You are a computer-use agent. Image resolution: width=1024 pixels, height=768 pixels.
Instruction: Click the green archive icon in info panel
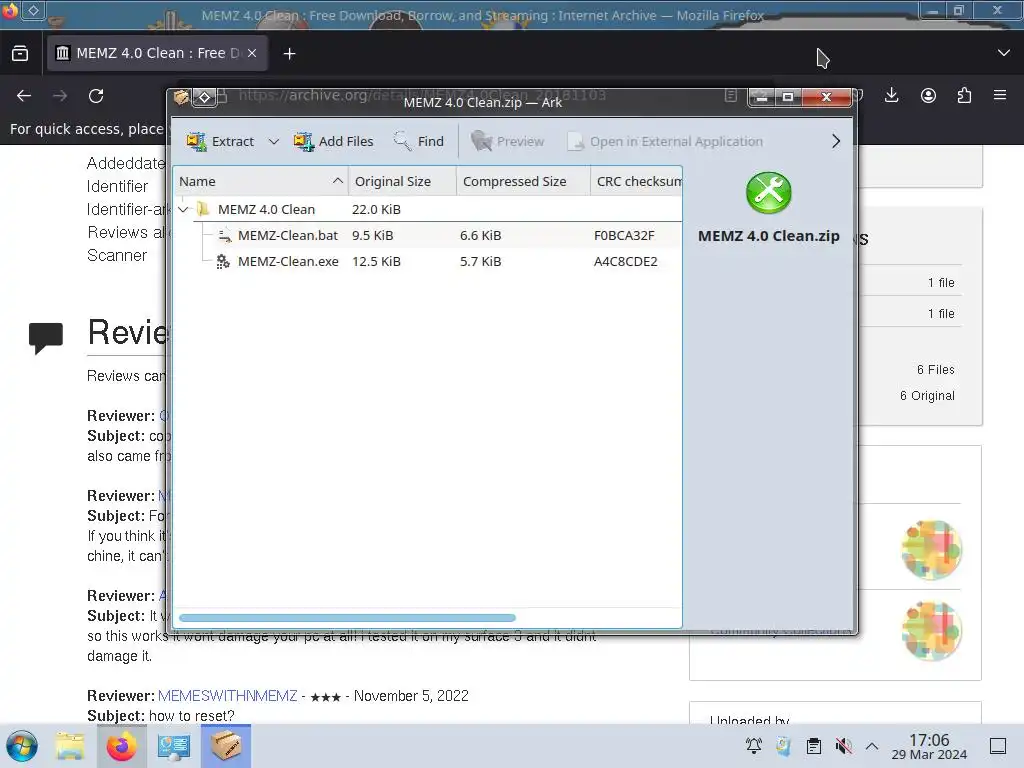point(769,193)
